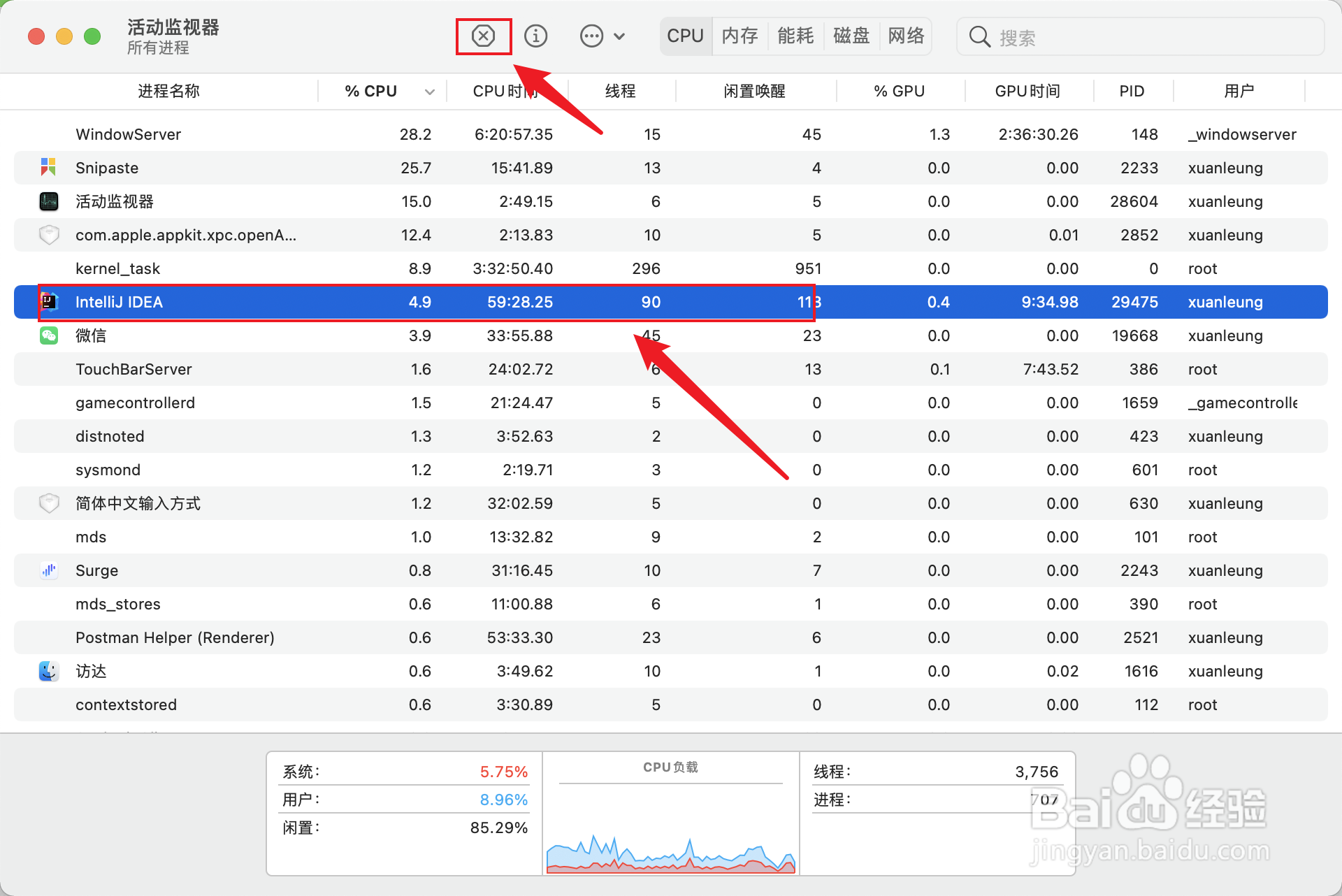The image size is (1342, 896).
Task: Select the TouchBarServer process
Action: [x=134, y=369]
